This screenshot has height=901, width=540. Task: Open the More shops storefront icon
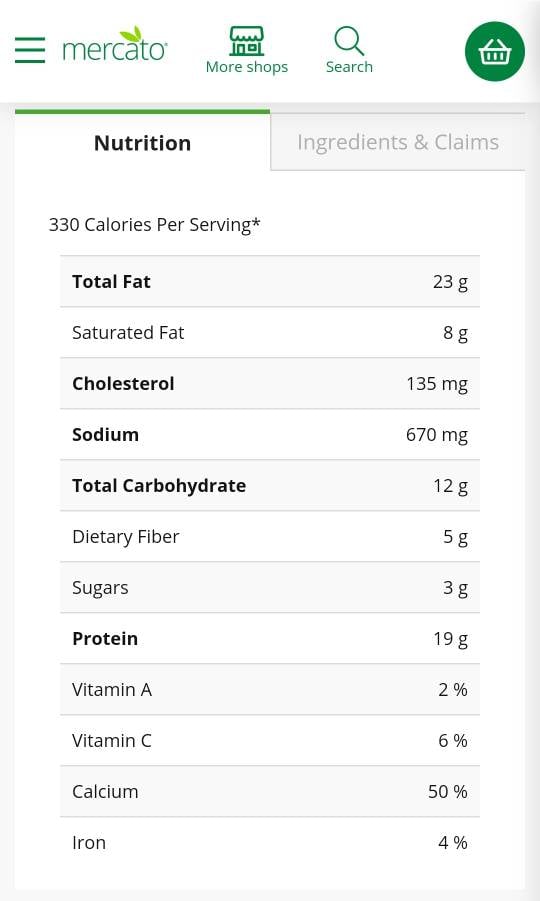(246, 40)
